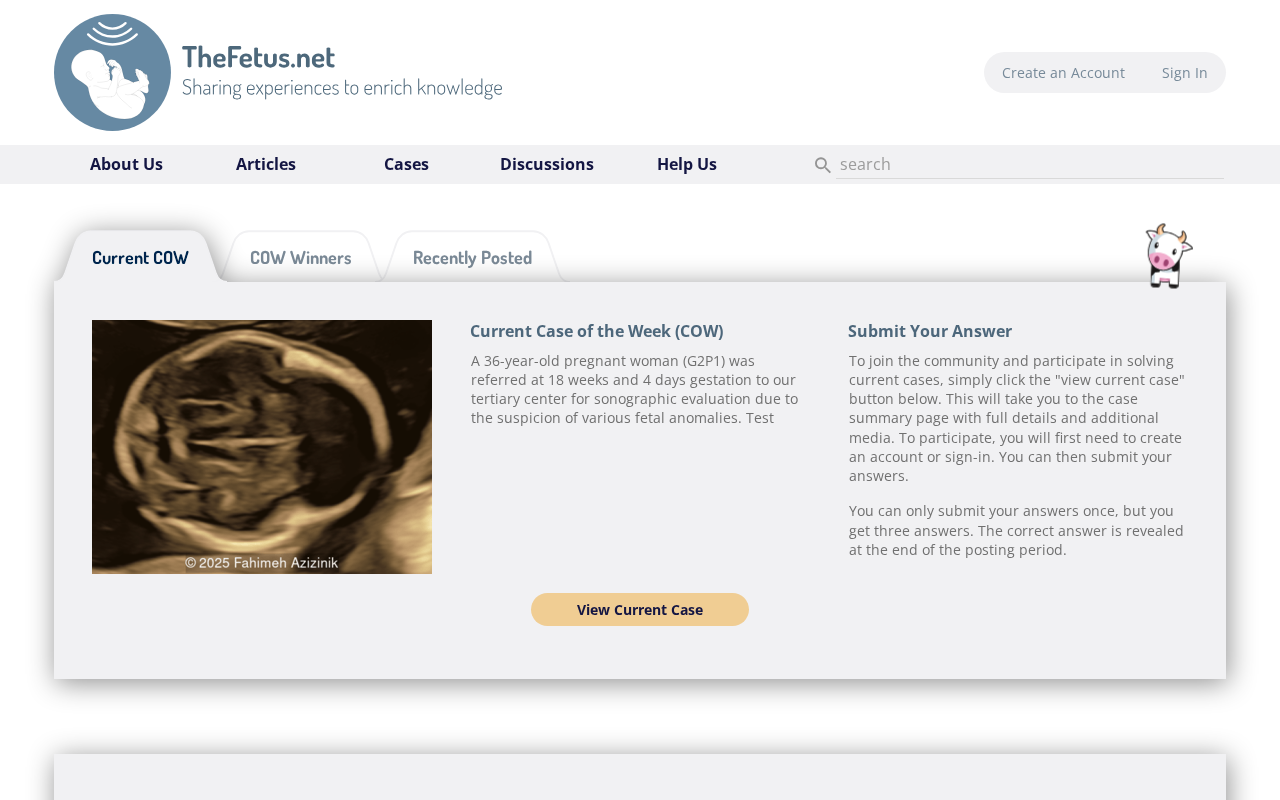
Task: Open the About Us menu
Action: [126, 164]
